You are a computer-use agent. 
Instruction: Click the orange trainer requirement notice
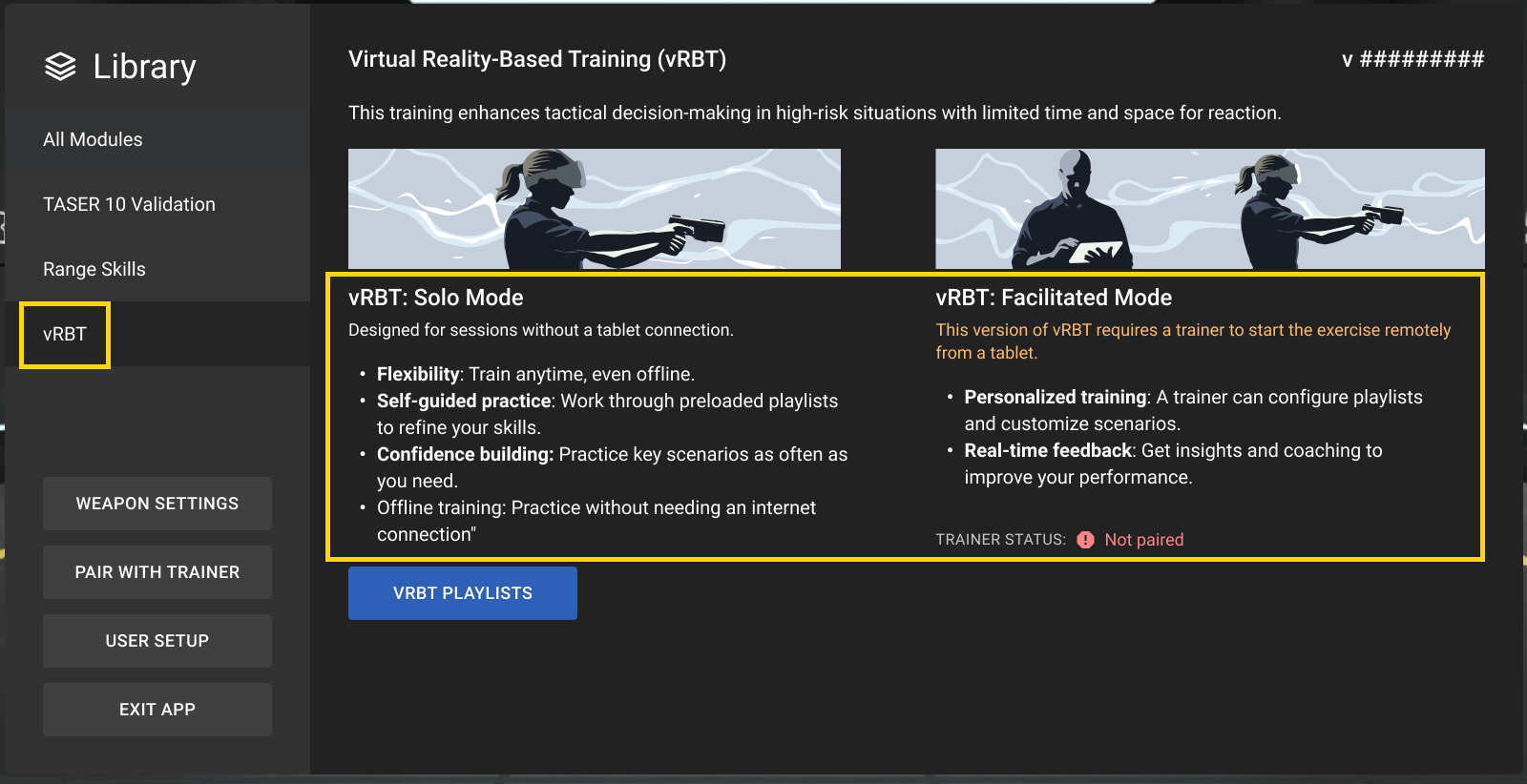pyautogui.click(x=1192, y=340)
